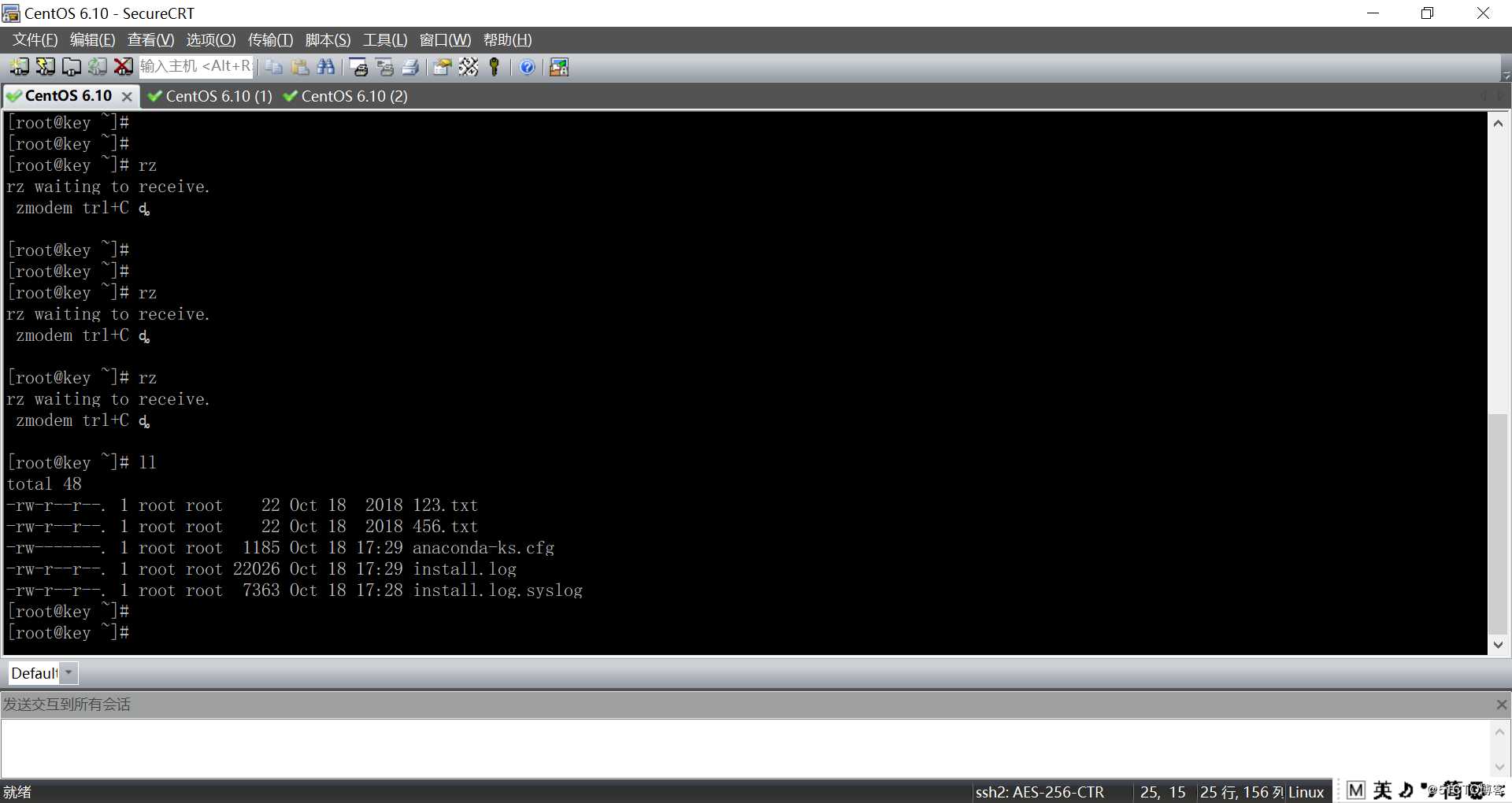
Task: Click the toolbar overflow arrow at right edge
Action: (1506, 76)
